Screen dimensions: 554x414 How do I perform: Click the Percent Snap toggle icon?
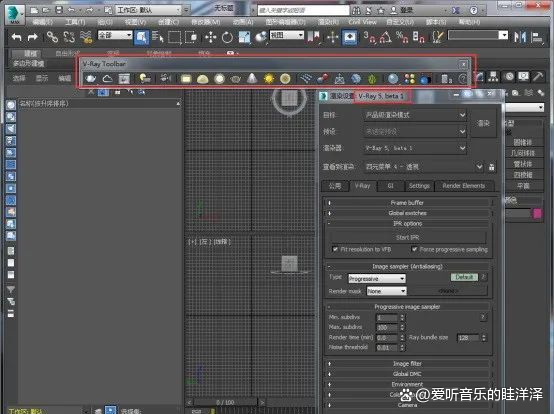coord(402,37)
